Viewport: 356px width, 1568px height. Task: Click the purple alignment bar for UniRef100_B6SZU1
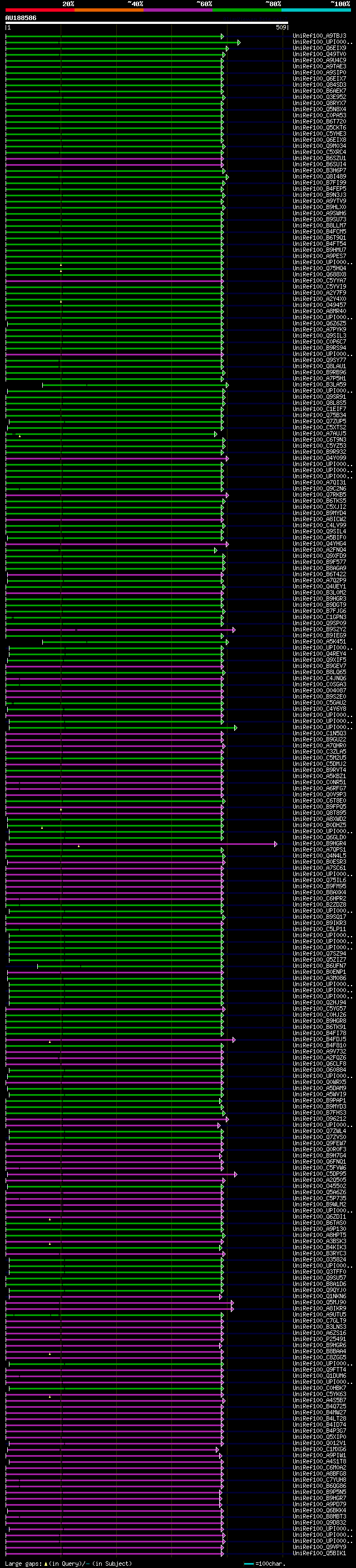(115, 159)
